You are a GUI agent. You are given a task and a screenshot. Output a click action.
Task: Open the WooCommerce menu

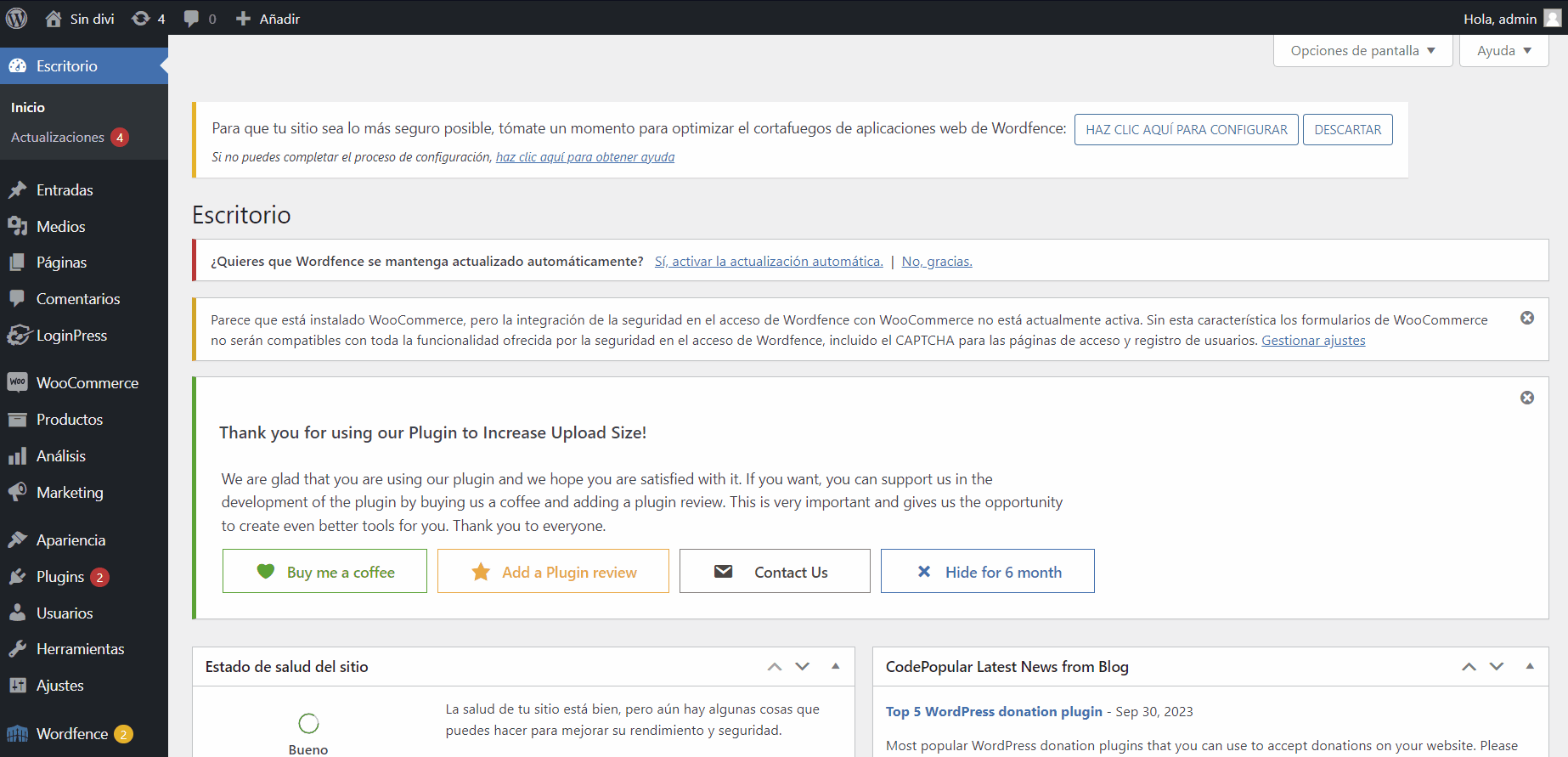pos(87,383)
